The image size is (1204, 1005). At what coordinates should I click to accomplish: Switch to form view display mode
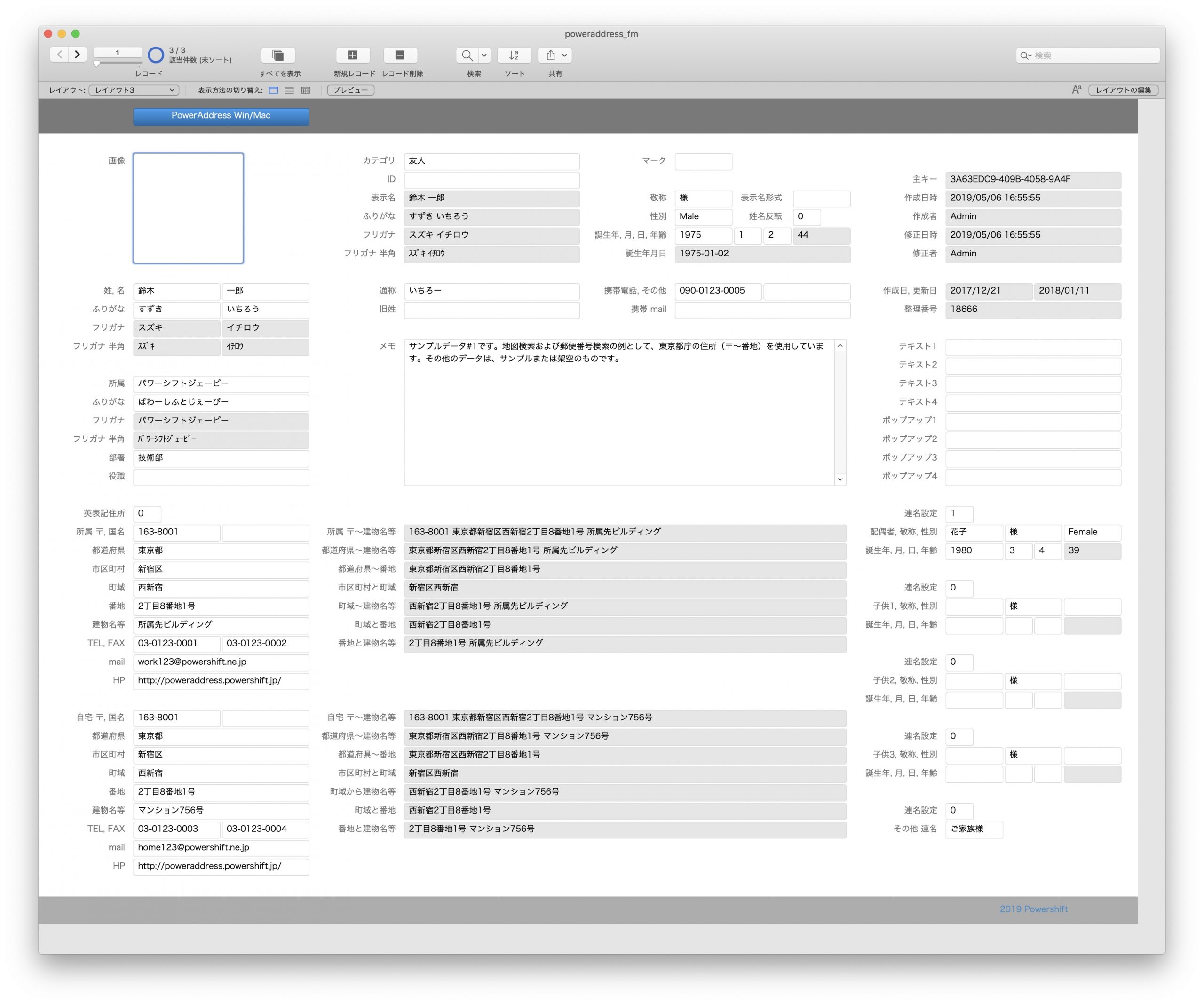coord(273,90)
